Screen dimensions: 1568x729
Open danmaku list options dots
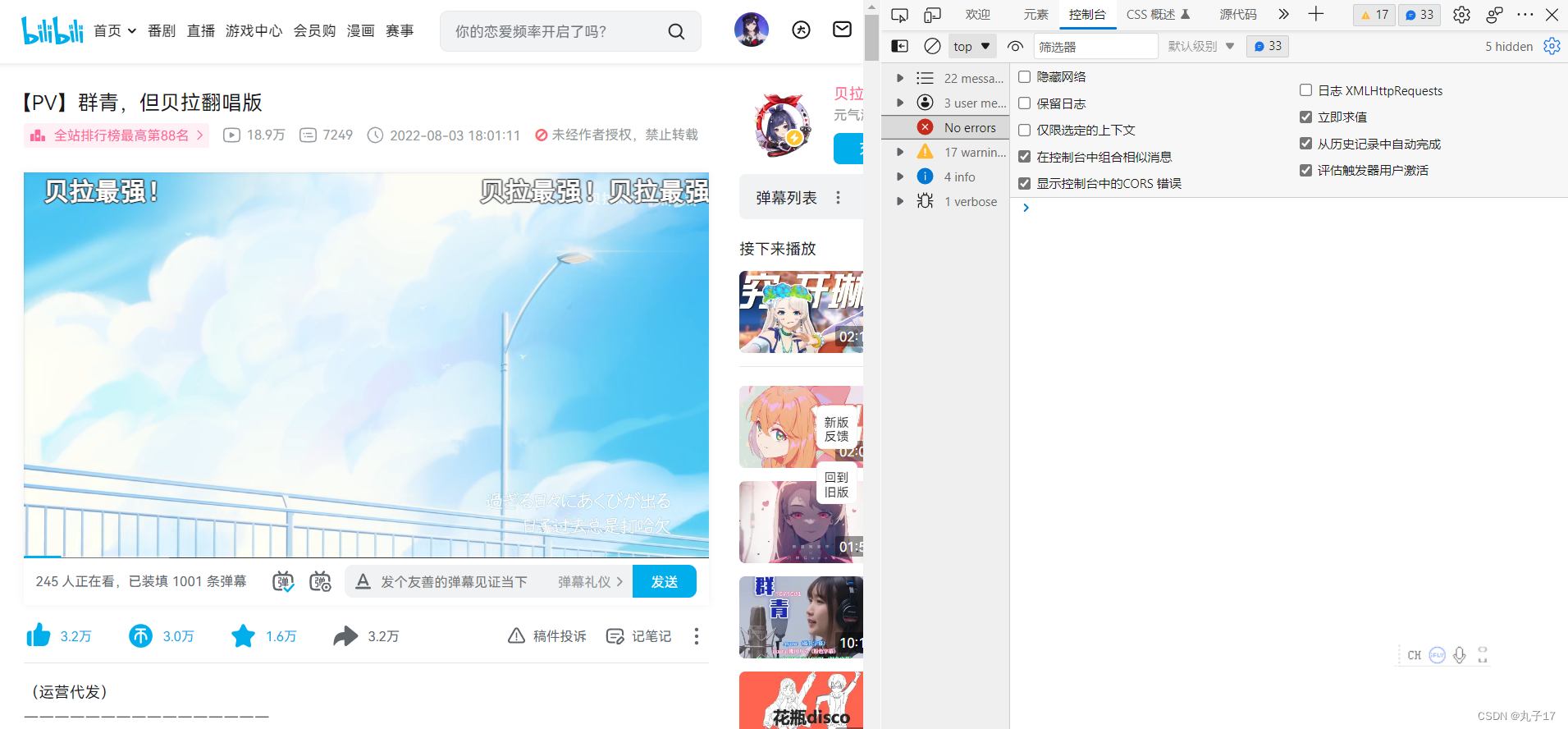(838, 197)
